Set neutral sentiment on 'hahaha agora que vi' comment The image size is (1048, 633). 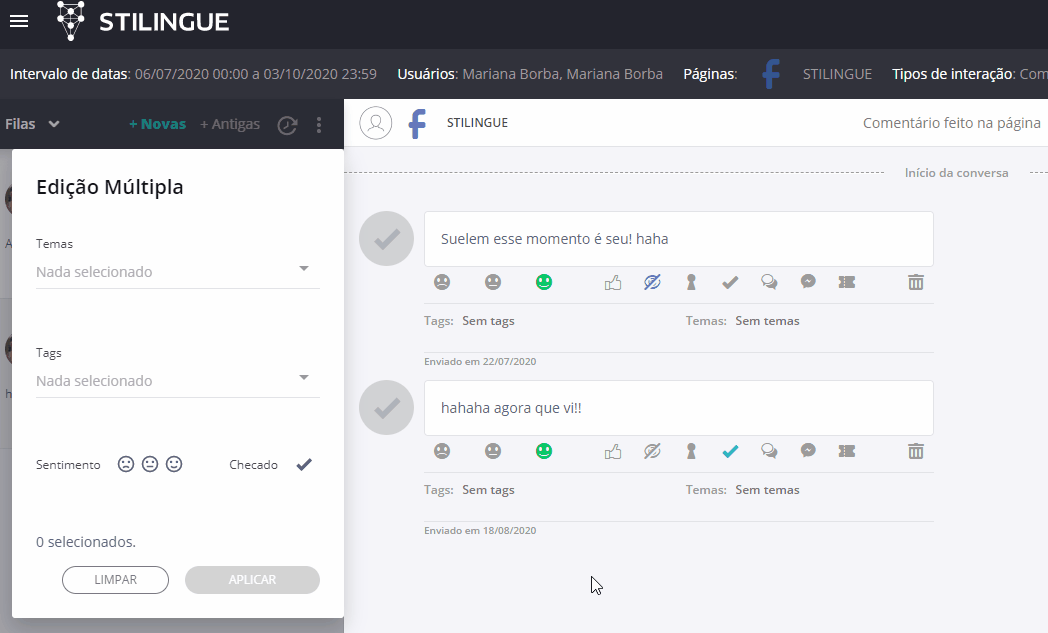(493, 451)
